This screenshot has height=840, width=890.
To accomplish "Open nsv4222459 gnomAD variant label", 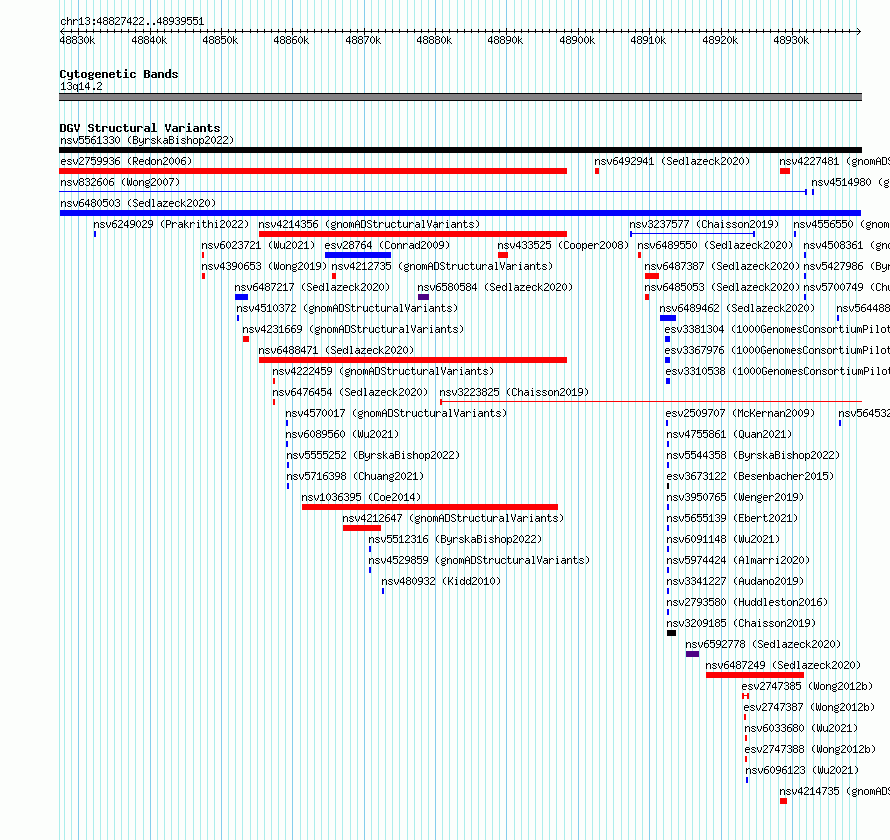I will click(383, 371).
